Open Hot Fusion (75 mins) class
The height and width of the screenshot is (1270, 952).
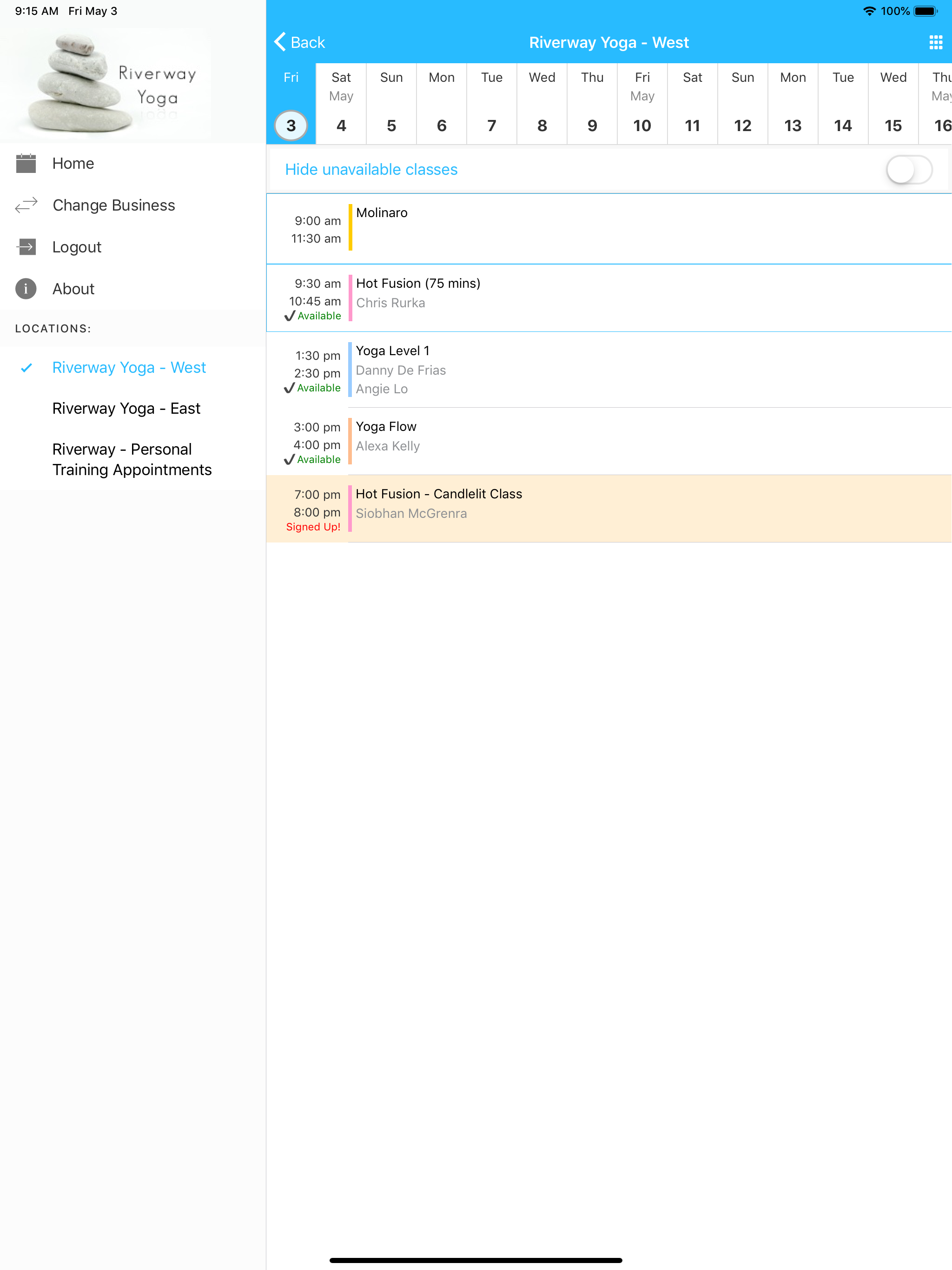[x=609, y=298]
